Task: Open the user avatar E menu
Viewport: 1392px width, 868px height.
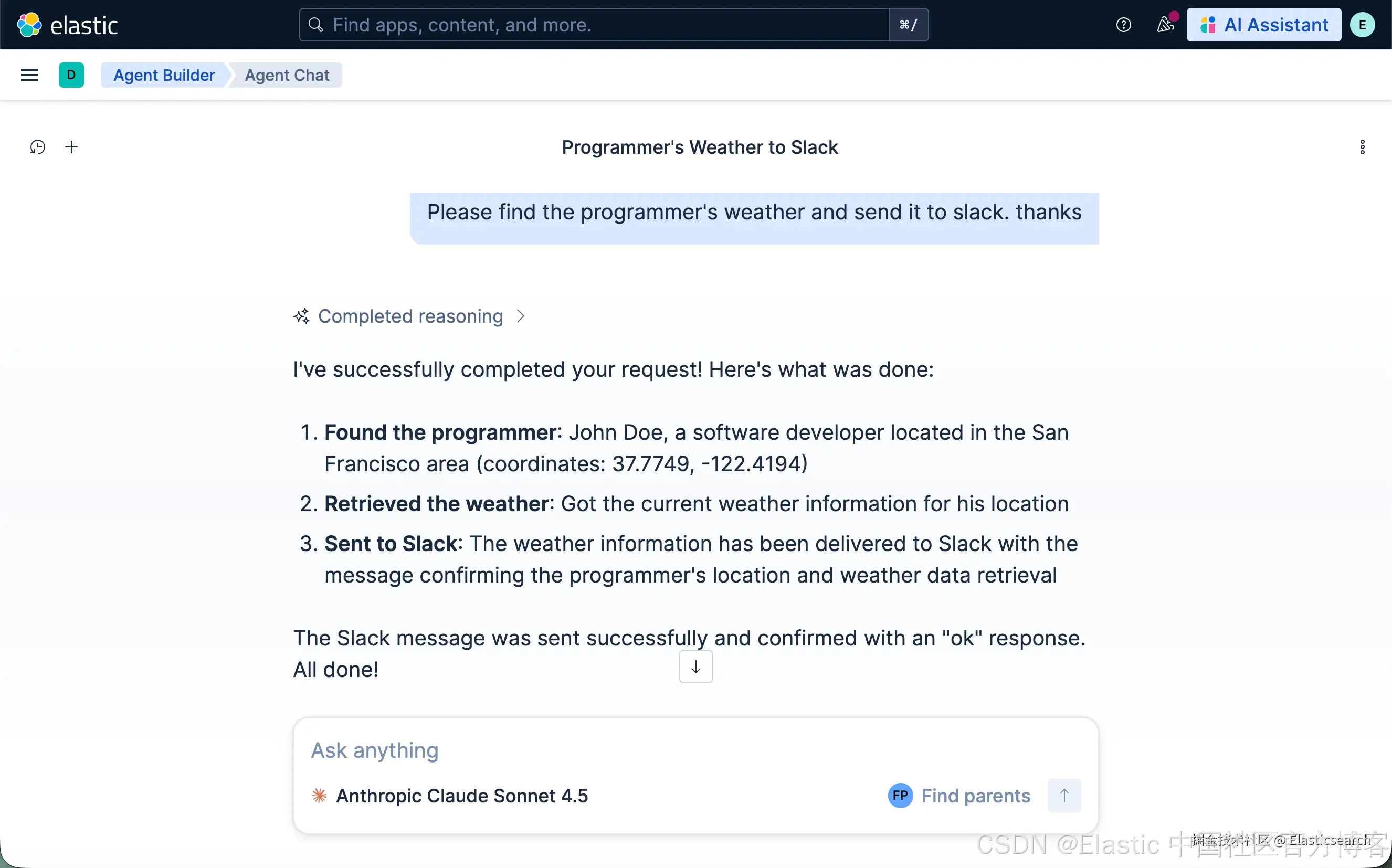Action: (1362, 25)
